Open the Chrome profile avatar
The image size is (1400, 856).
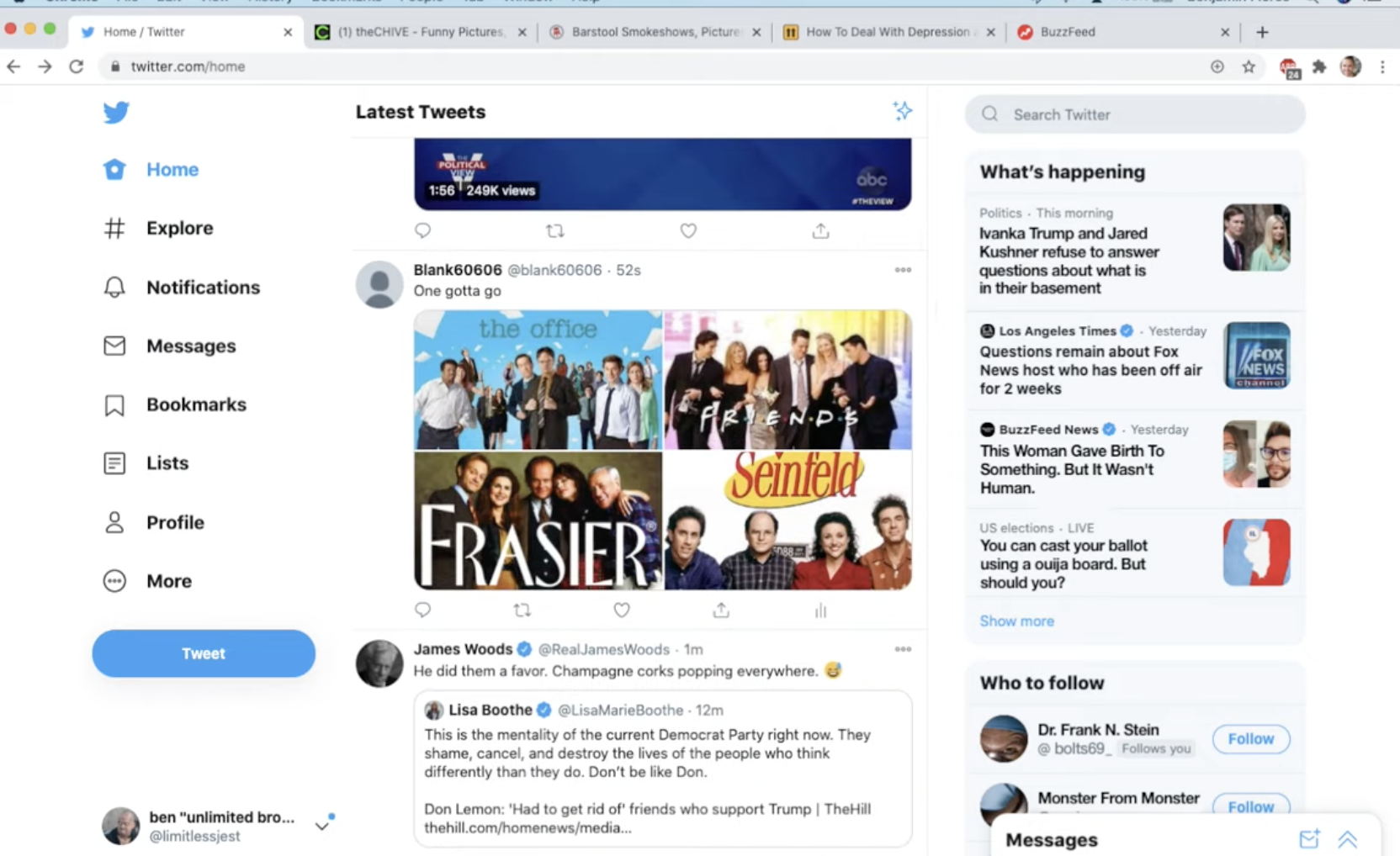point(1350,66)
